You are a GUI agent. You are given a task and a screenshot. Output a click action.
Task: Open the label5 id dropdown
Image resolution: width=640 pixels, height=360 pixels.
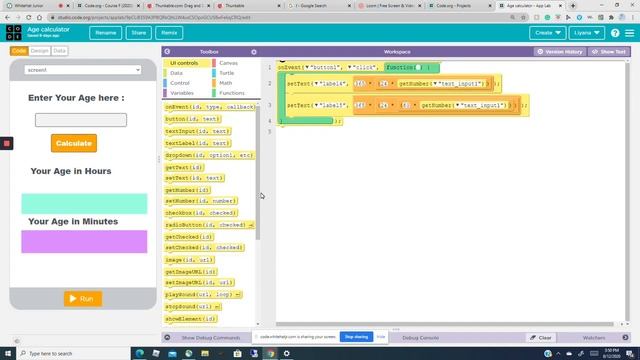[316, 105]
